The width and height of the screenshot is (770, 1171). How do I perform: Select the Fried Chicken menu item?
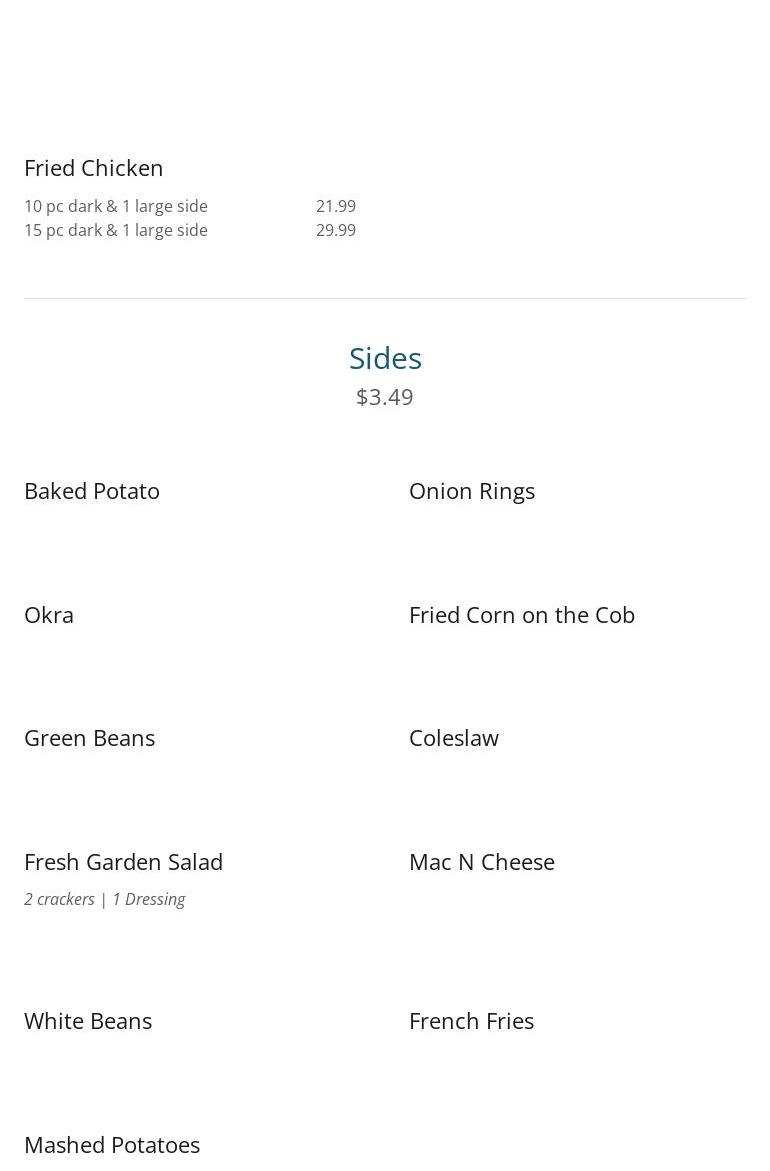tap(93, 168)
